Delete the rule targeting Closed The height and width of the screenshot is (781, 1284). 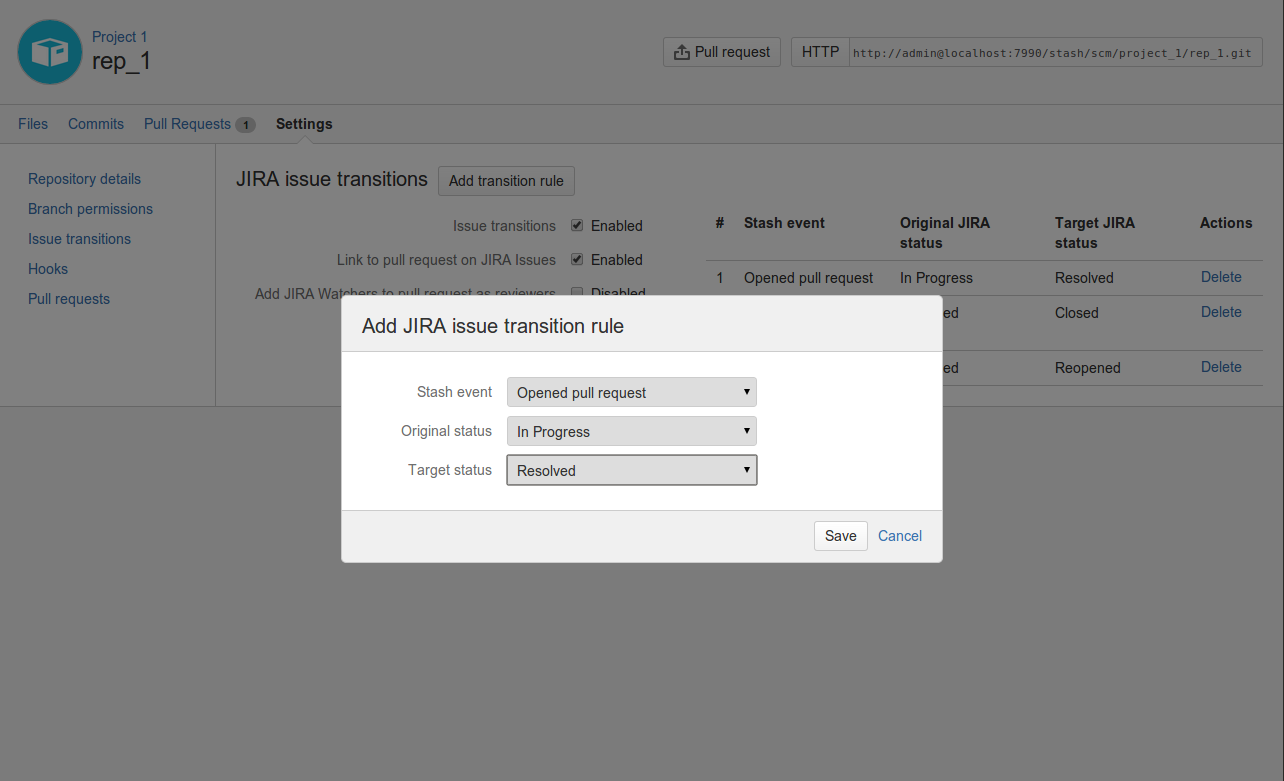tap(1221, 312)
